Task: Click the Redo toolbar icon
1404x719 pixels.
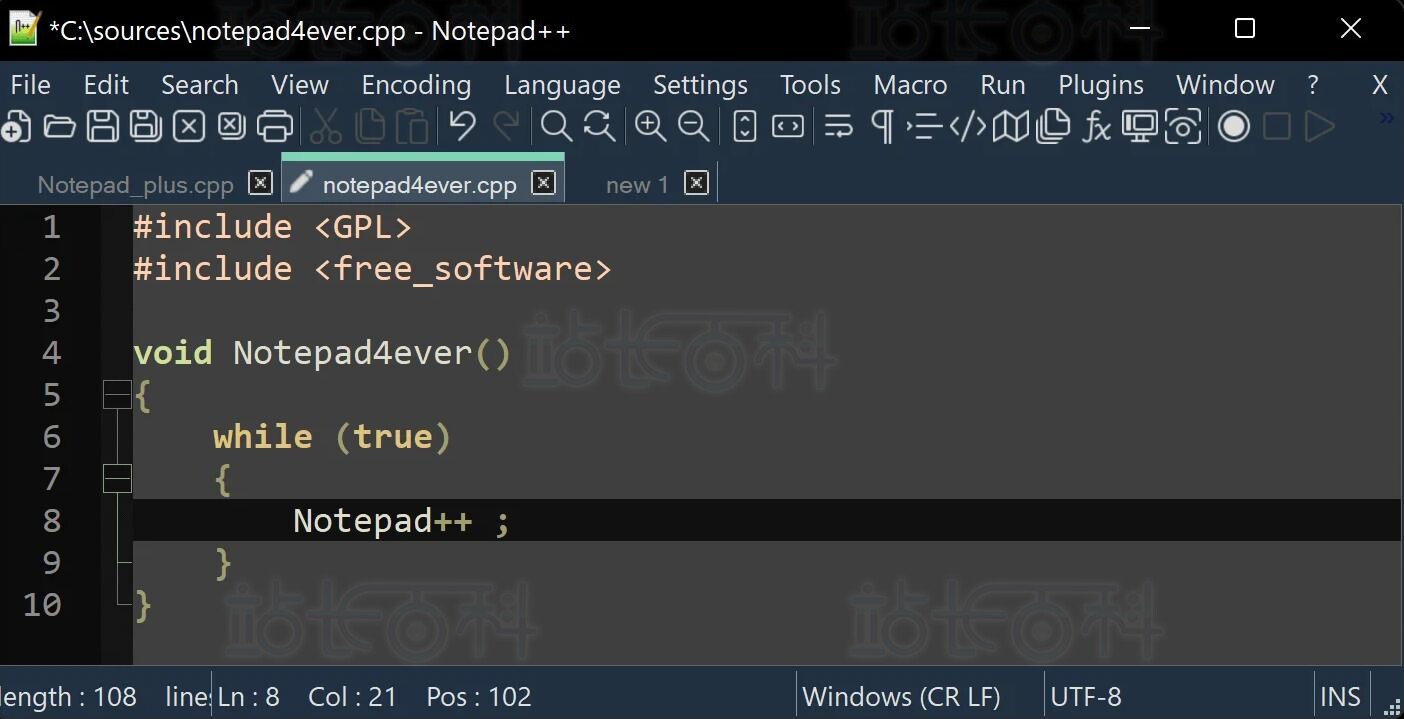Action: click(506, 127)
